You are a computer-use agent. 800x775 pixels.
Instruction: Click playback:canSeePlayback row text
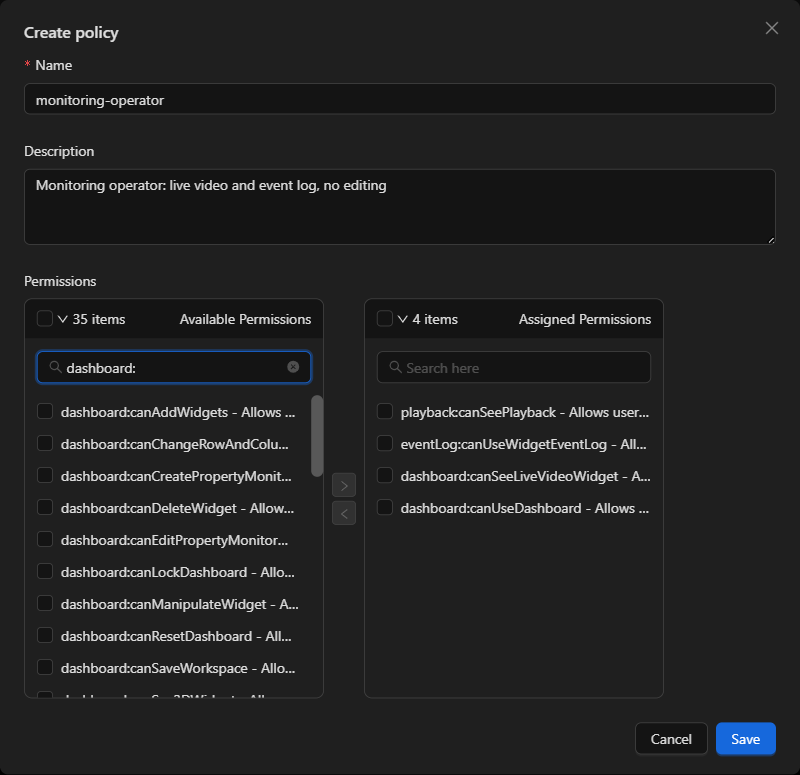tap(525, 412)
